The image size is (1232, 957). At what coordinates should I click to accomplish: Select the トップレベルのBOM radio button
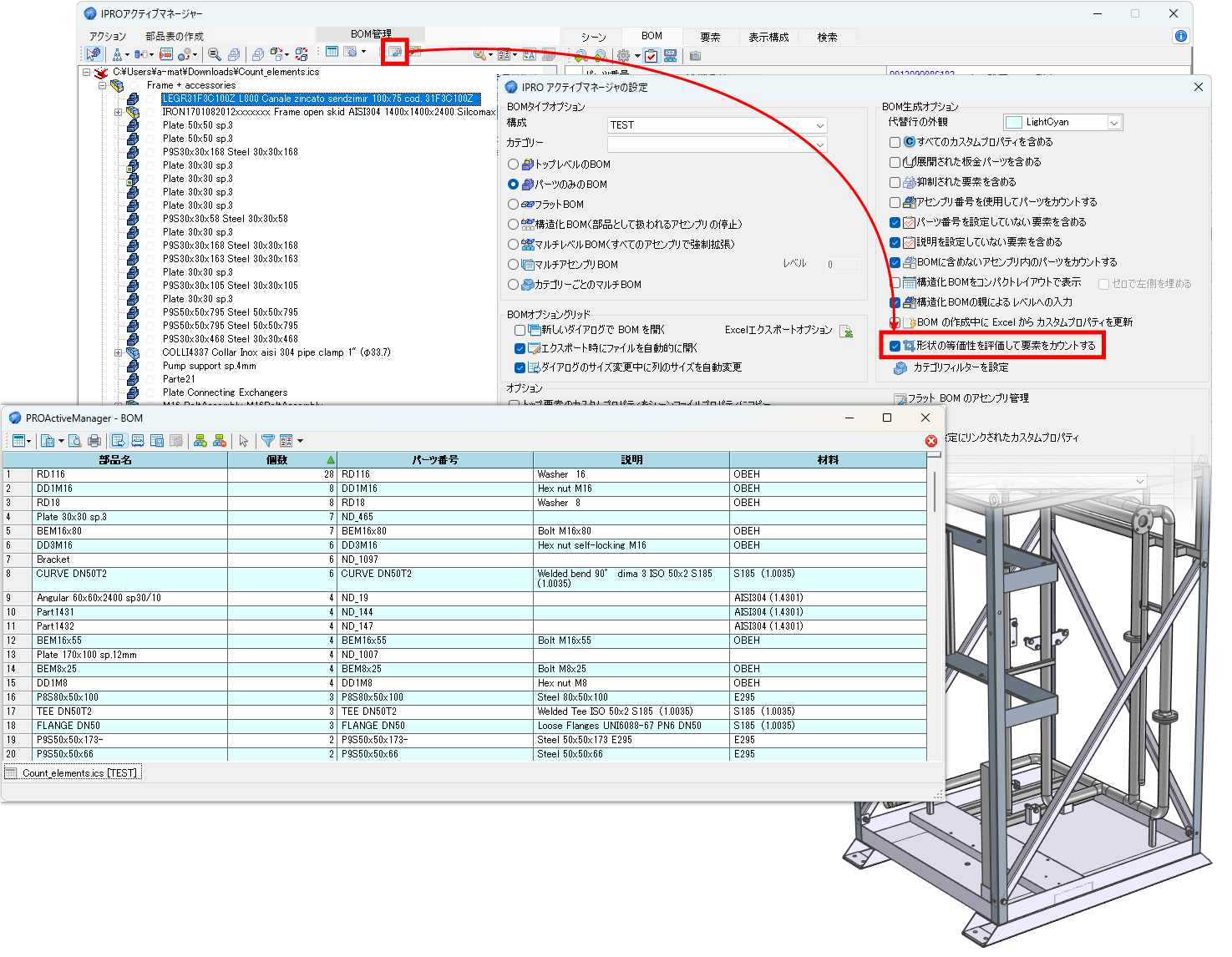pyautogui.click(x=513, y=165)
